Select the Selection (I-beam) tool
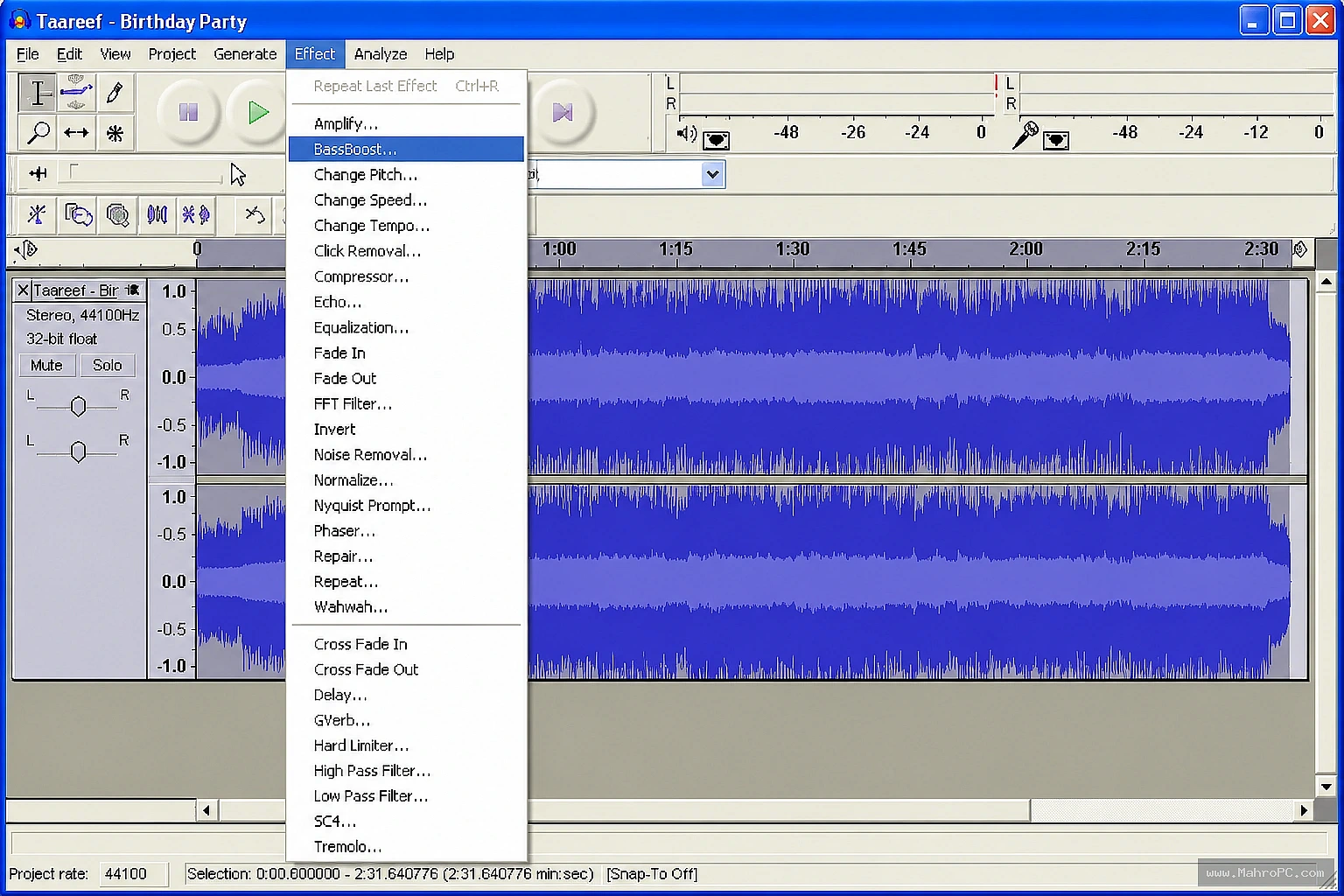This screenshot has width=1344, height=896. pyautogui.click(x=38, y=93)
